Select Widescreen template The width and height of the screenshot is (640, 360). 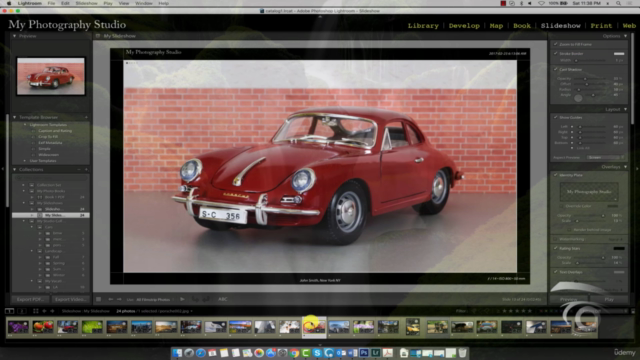49,155
